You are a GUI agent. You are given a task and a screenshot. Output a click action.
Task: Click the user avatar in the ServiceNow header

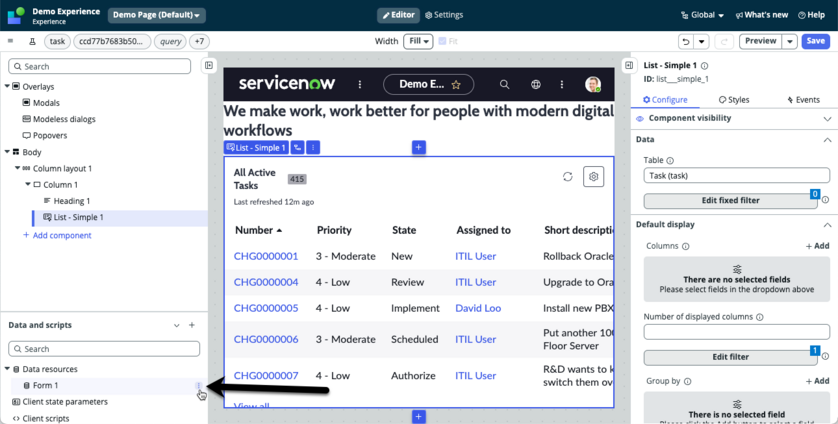click(592, 84)
